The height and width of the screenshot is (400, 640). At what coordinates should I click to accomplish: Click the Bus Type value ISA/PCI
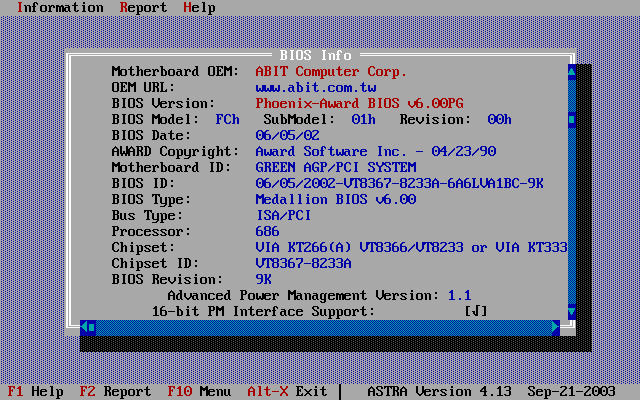[x=284, y=216]
